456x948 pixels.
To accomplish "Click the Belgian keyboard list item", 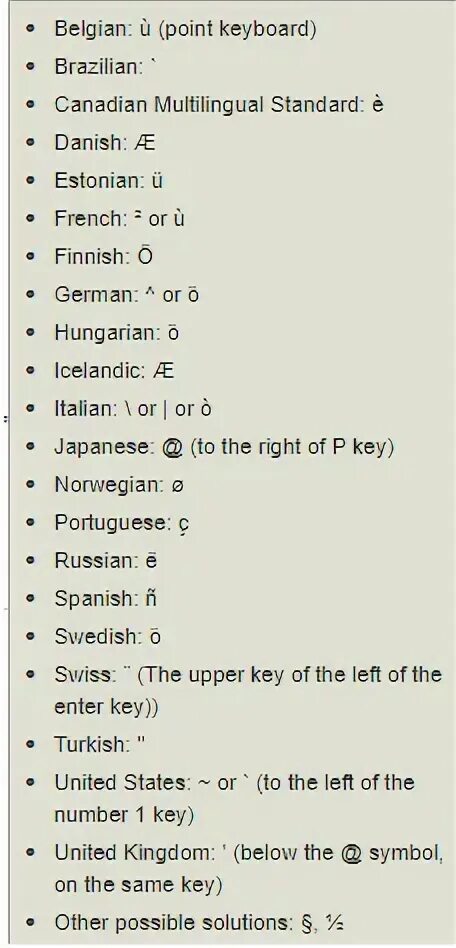I will [x=185, y=28].
